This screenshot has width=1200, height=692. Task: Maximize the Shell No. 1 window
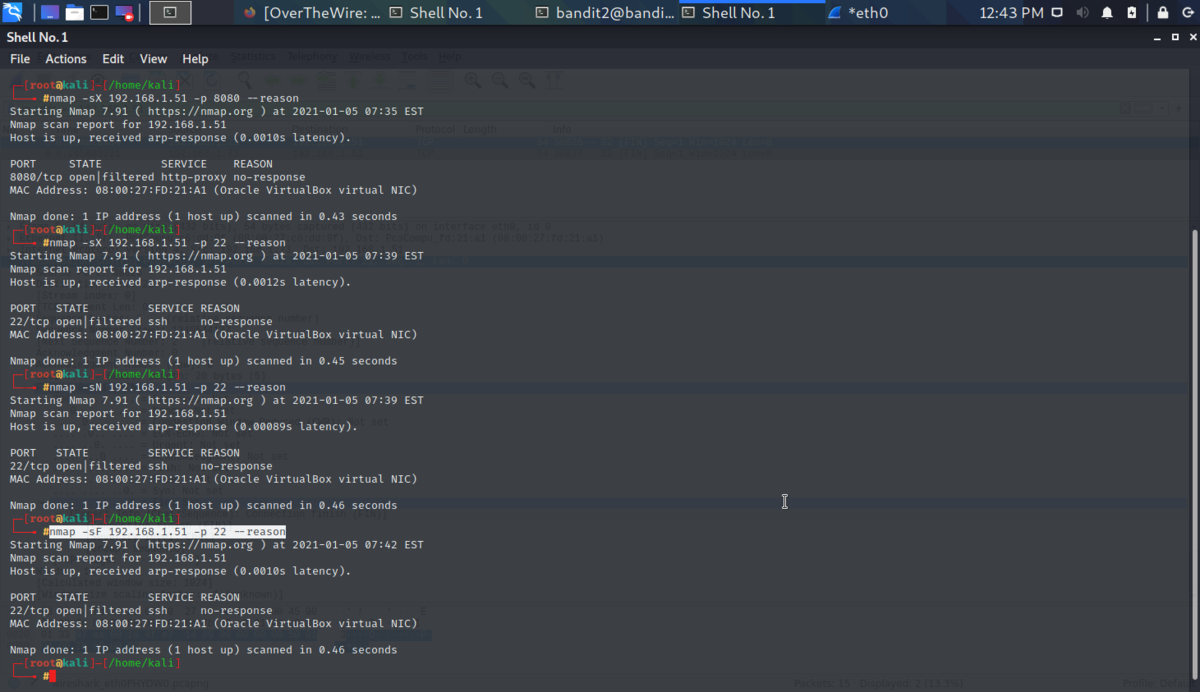click(x=1173, y=37)
